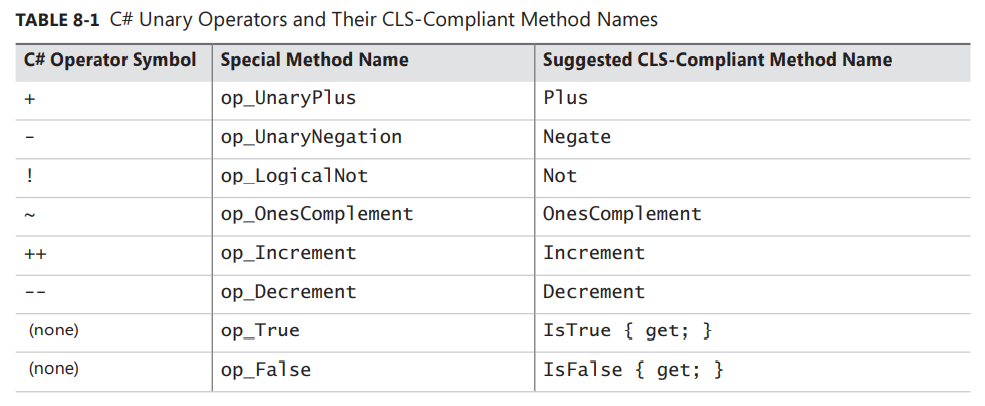Image resolution: width=985 pixels, height=406 pixels.
Task: Click the op_UnaryNegation text
Action: coord(311,137)
